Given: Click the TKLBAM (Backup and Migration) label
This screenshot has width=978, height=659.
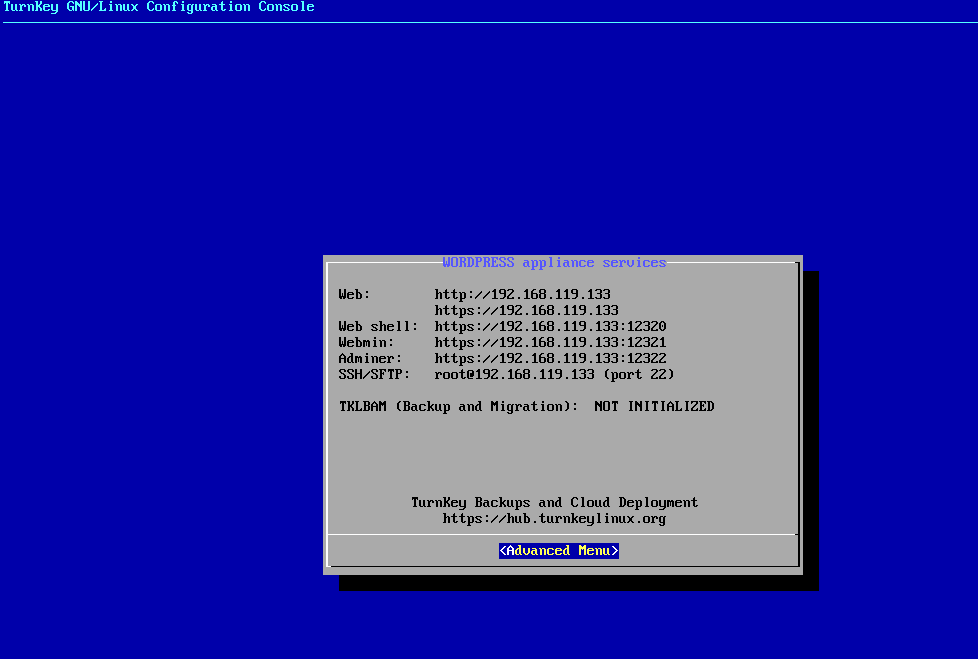Looking at the screenshot, I should (458, 406).
